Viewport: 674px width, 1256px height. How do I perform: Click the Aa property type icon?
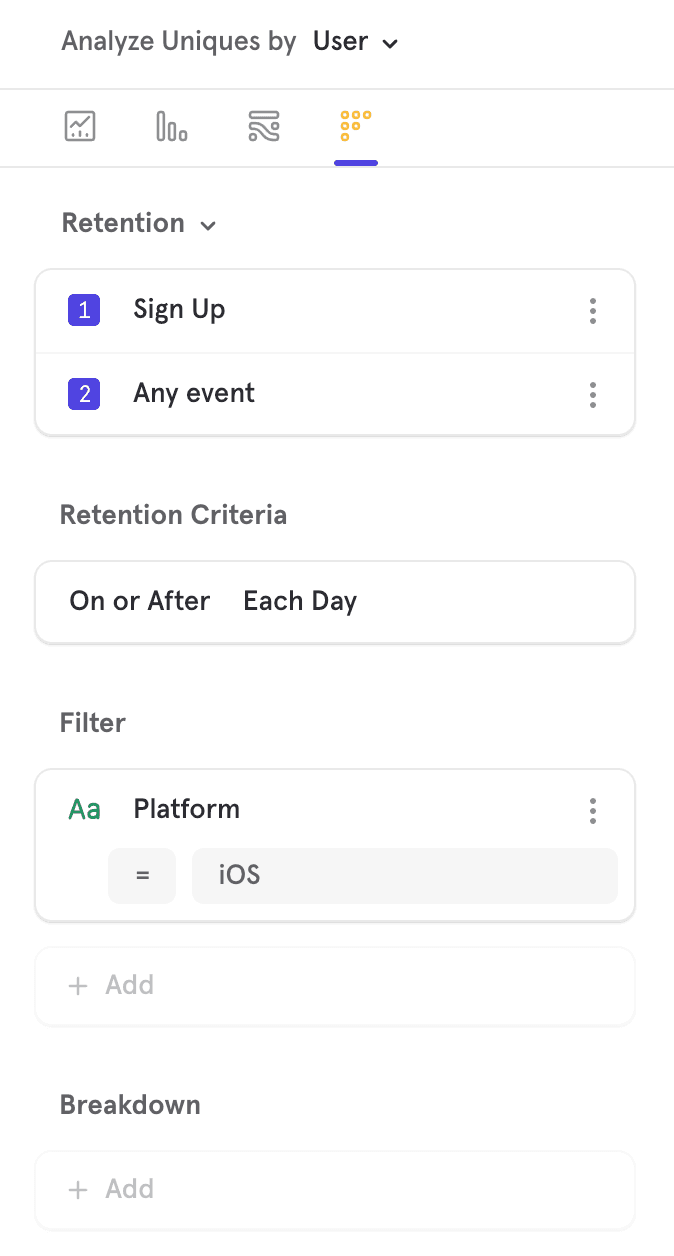click(x=85, y=810)
